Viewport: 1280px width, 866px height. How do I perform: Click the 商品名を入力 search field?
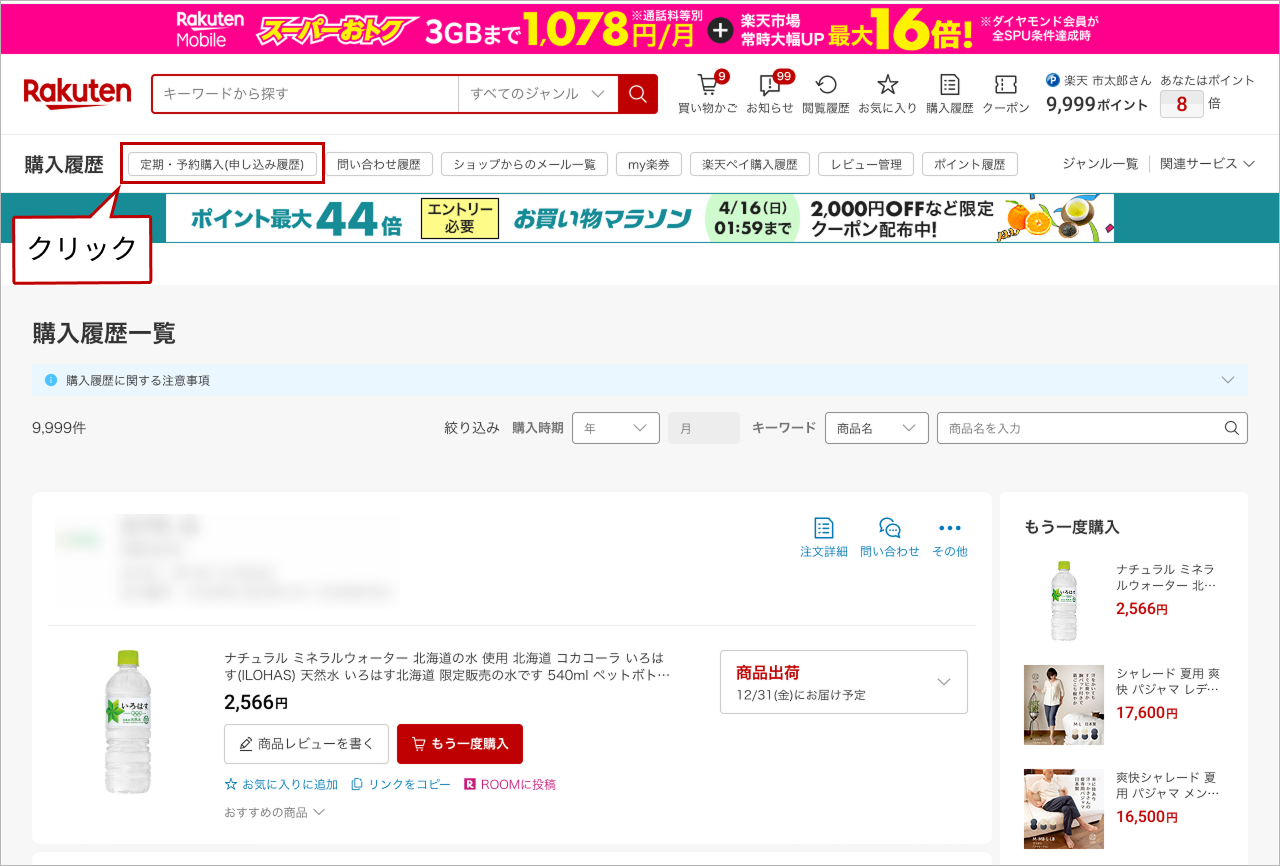point(1080,428)
